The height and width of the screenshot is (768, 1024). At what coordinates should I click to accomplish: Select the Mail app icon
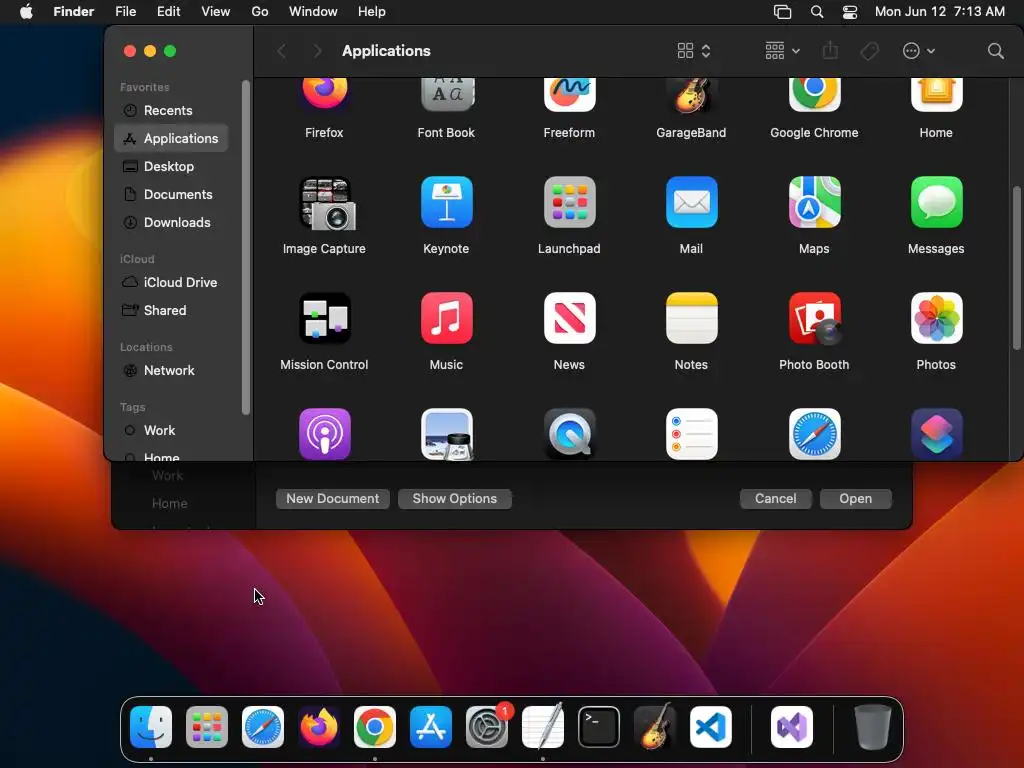point(692,202)
